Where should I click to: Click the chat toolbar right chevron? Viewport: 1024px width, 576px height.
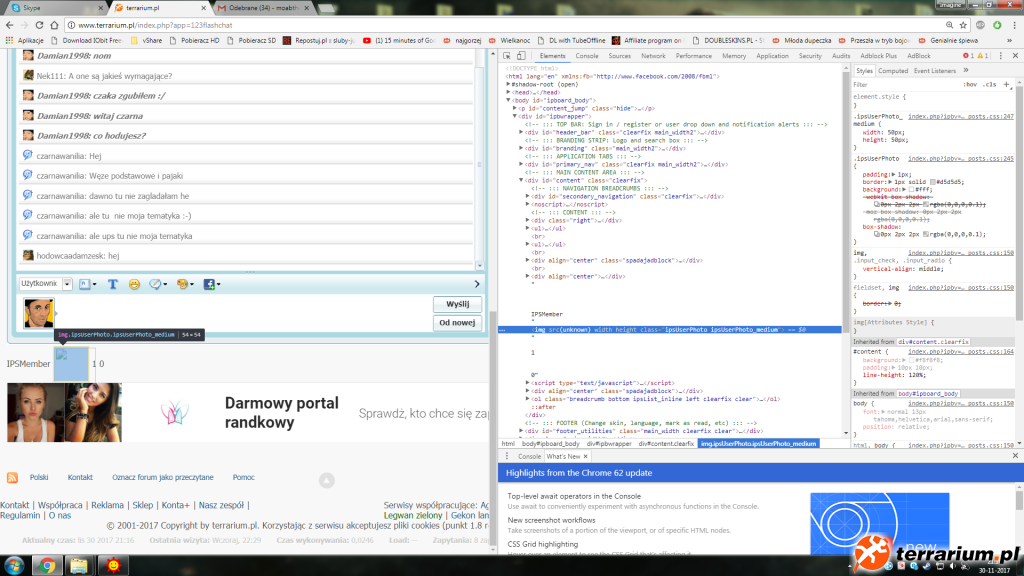[477, 284]
